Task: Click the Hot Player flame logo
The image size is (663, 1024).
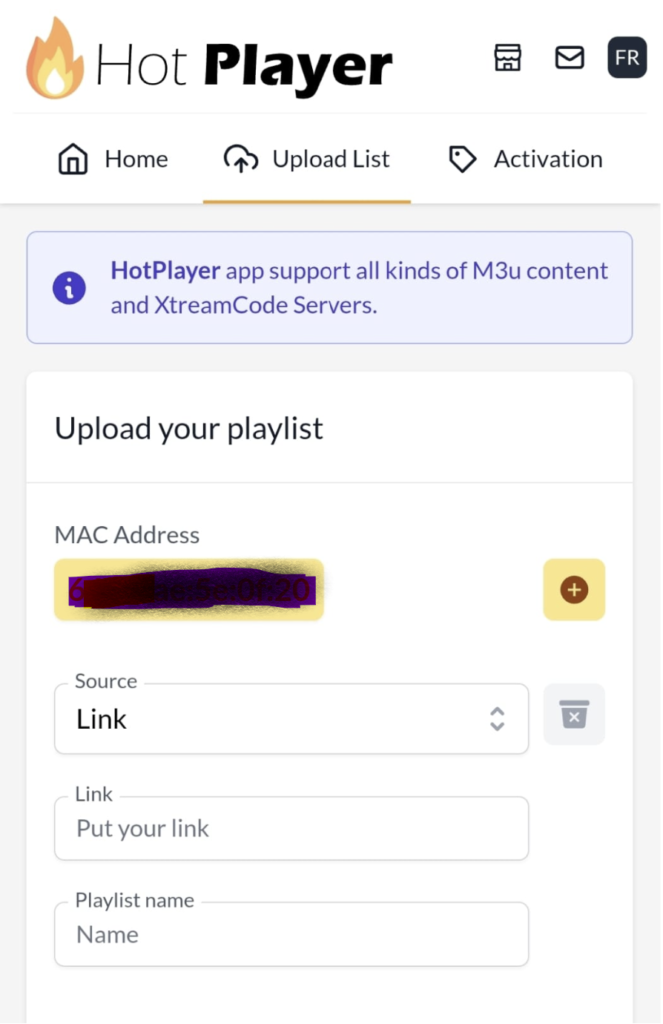Action: (54, 58)
